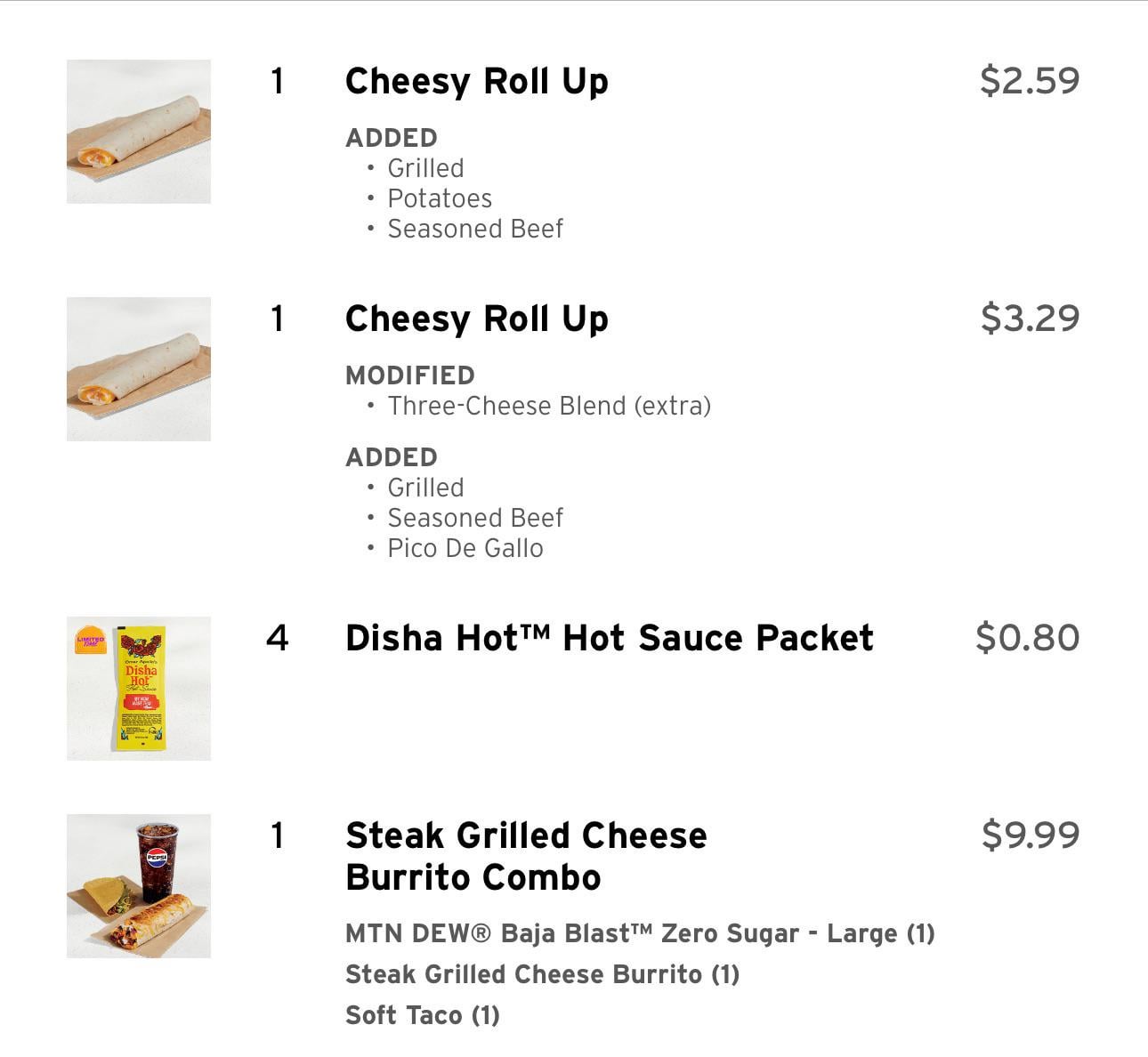Select the $3.29 price

pos(1029,318)
